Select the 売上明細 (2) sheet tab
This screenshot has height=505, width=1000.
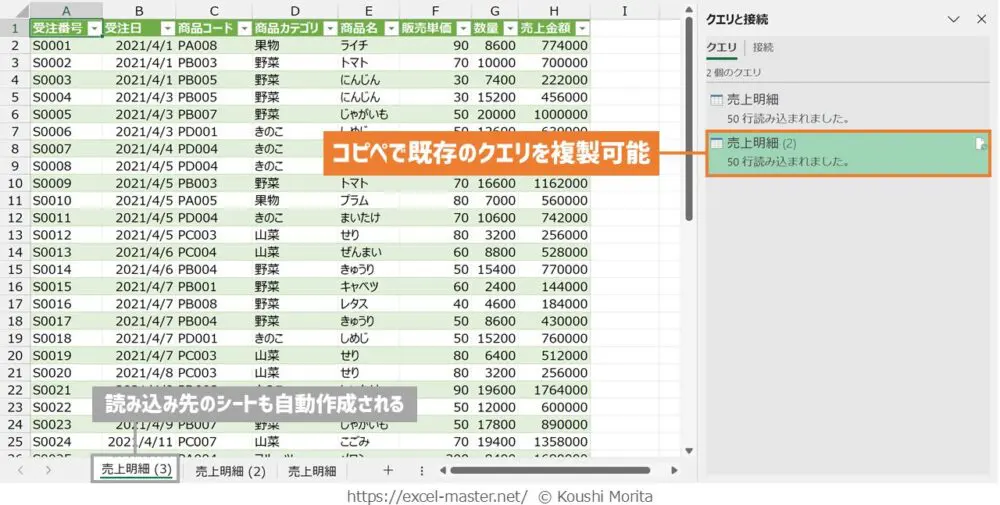(x=230, y=471)
